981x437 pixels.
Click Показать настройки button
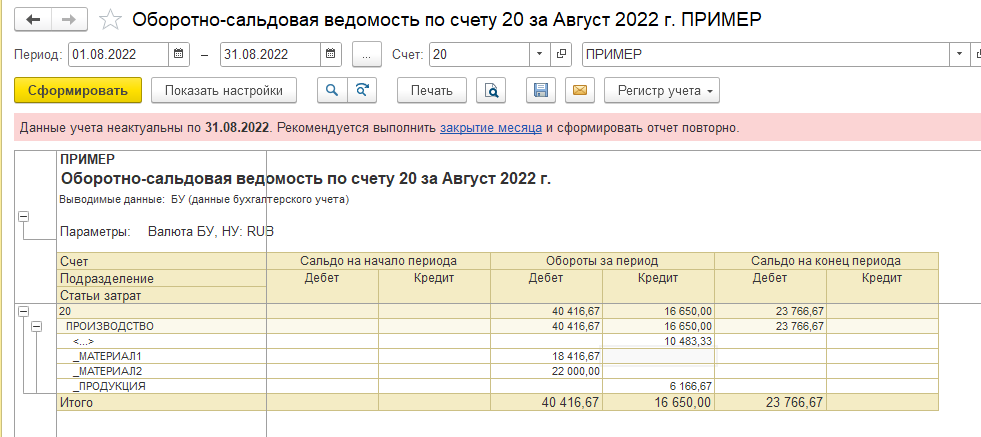[x=224, y=91]
